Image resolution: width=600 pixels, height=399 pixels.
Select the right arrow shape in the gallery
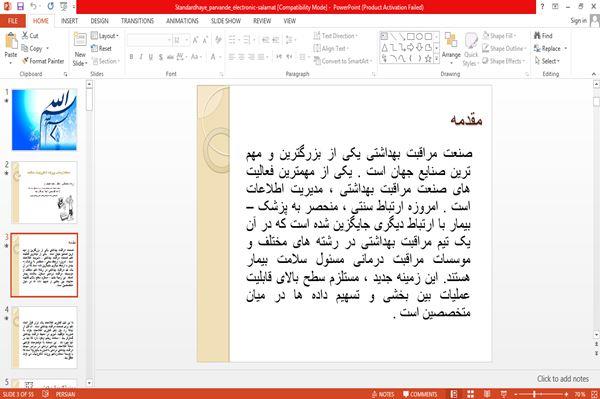point(411,47)
